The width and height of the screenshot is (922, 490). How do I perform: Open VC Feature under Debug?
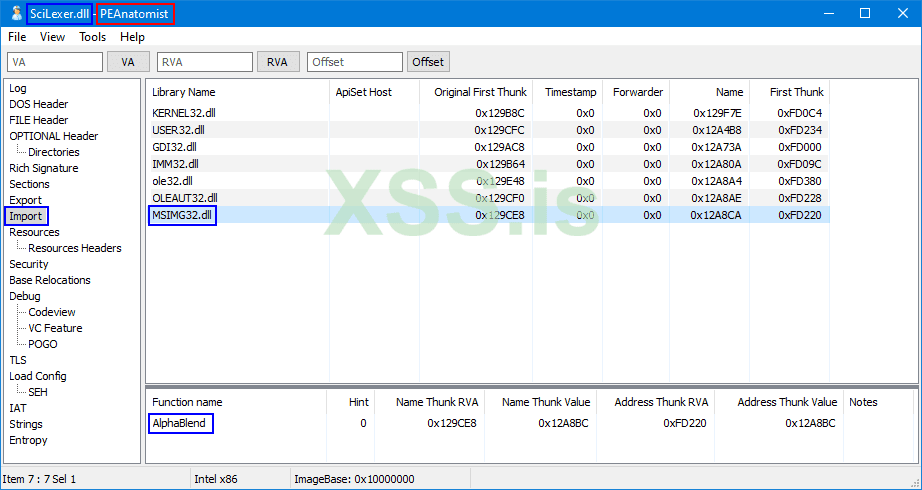coord(55,328)
